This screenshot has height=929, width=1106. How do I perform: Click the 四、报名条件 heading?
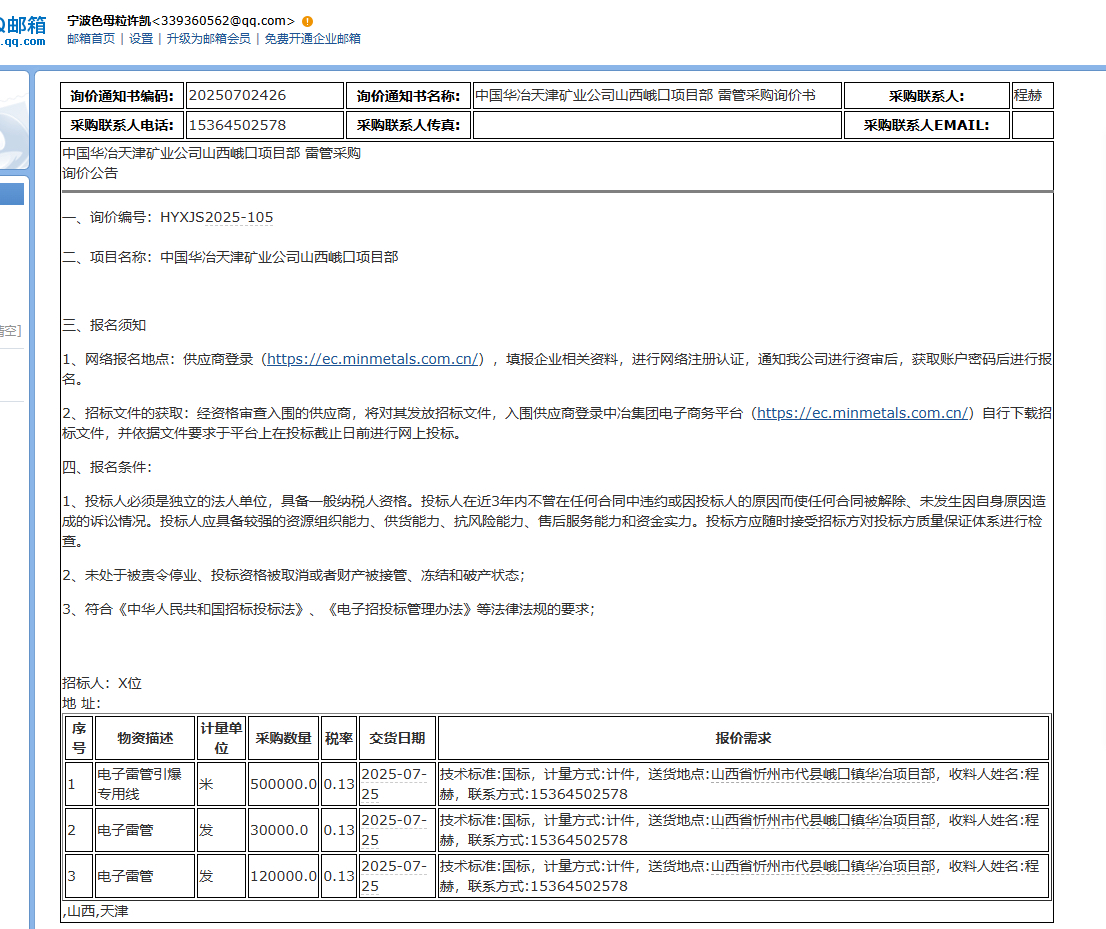click(107, 467)
